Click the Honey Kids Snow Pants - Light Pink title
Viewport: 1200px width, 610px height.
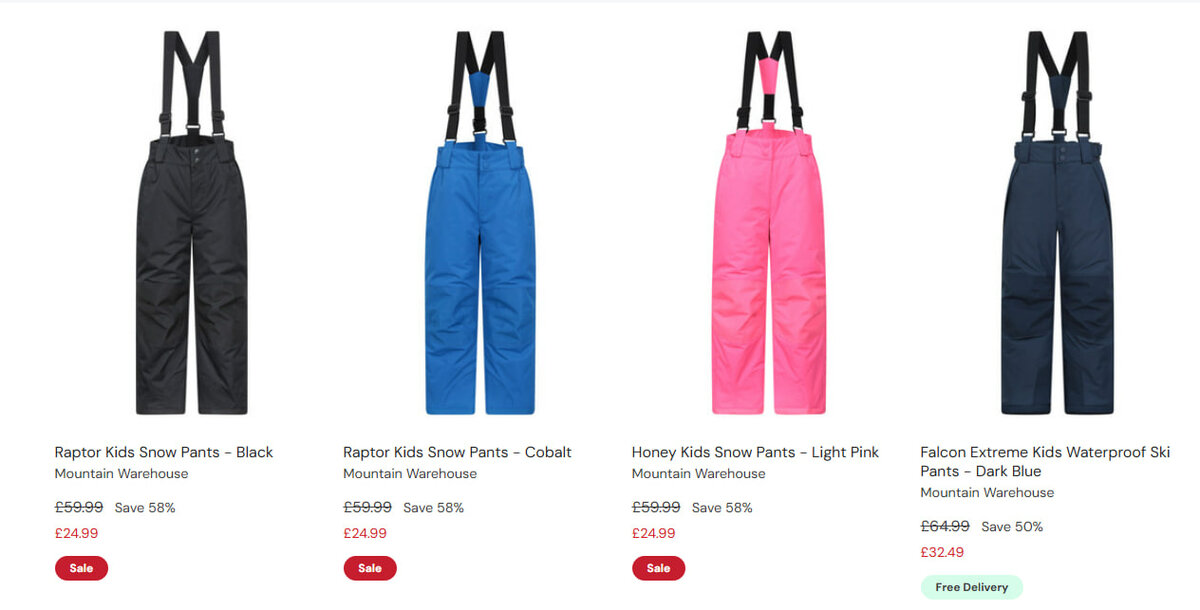755,452
